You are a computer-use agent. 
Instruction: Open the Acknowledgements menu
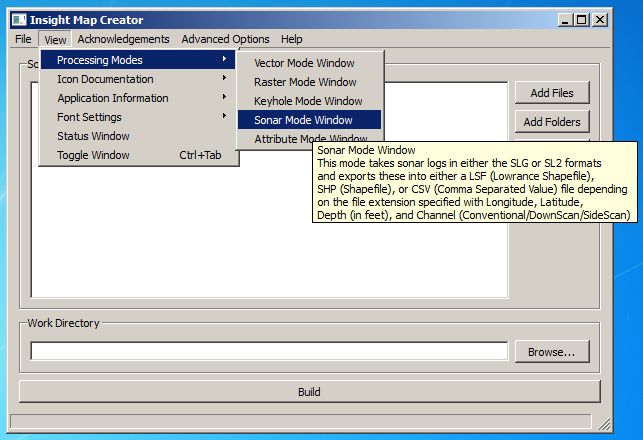123,39
